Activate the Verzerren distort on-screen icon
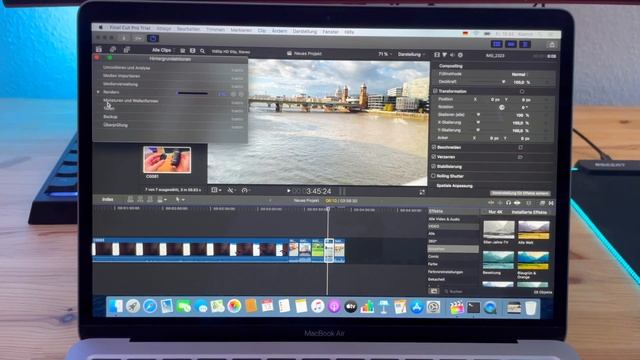Image resolution: width=640 pixels, height=360 pixels. click(x=520, y=157)
